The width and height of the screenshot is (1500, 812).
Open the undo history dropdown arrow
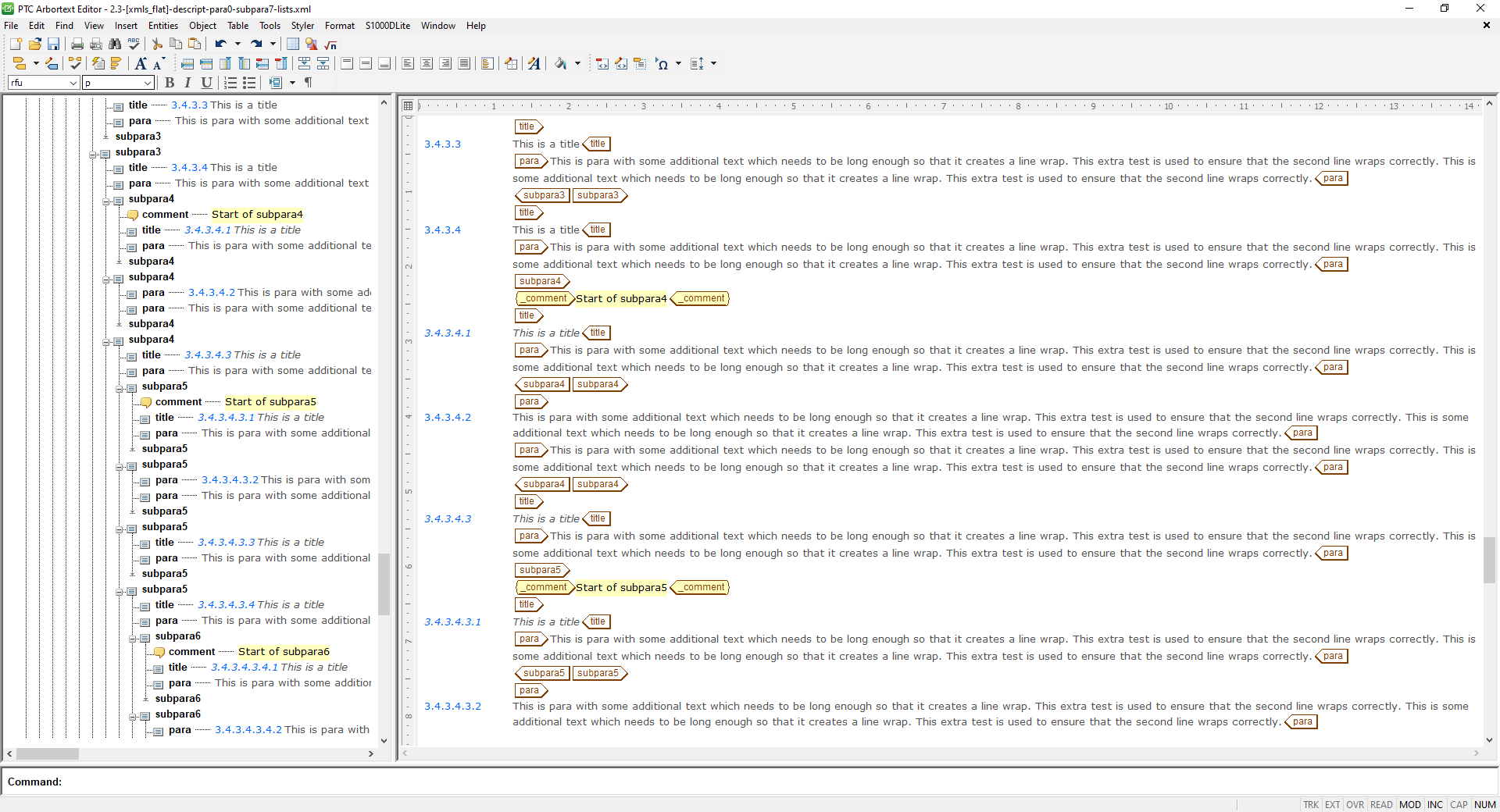[x=238, y=44]
